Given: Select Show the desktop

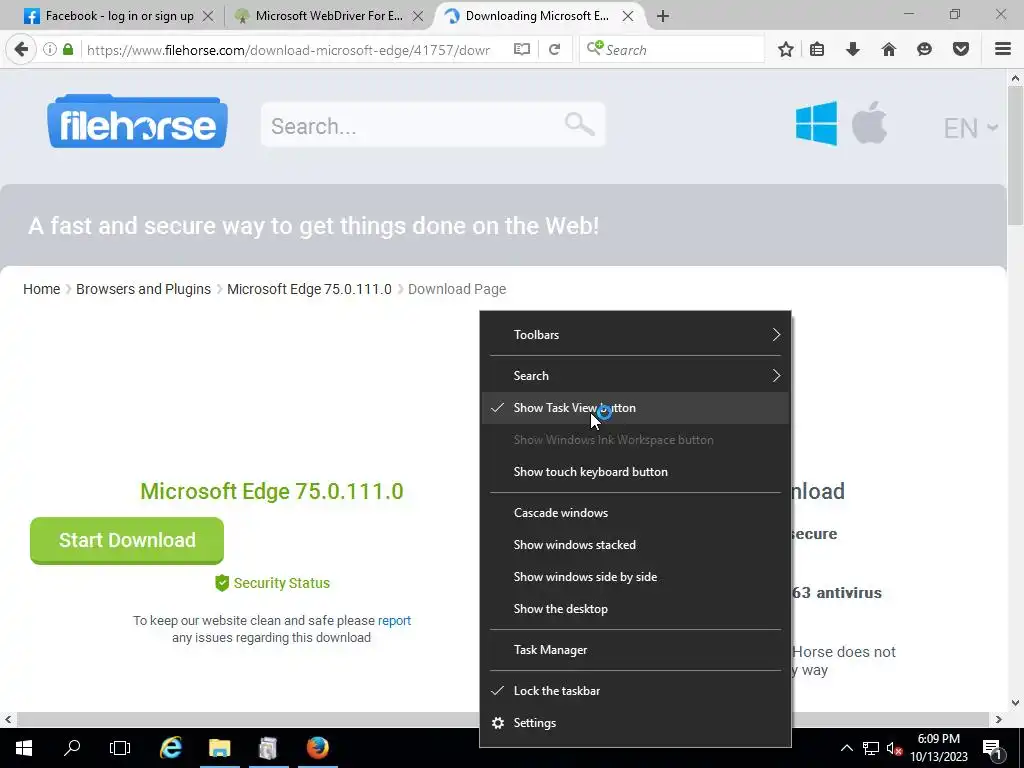Looking at the screenshot, I should click(x=635, y=609).
